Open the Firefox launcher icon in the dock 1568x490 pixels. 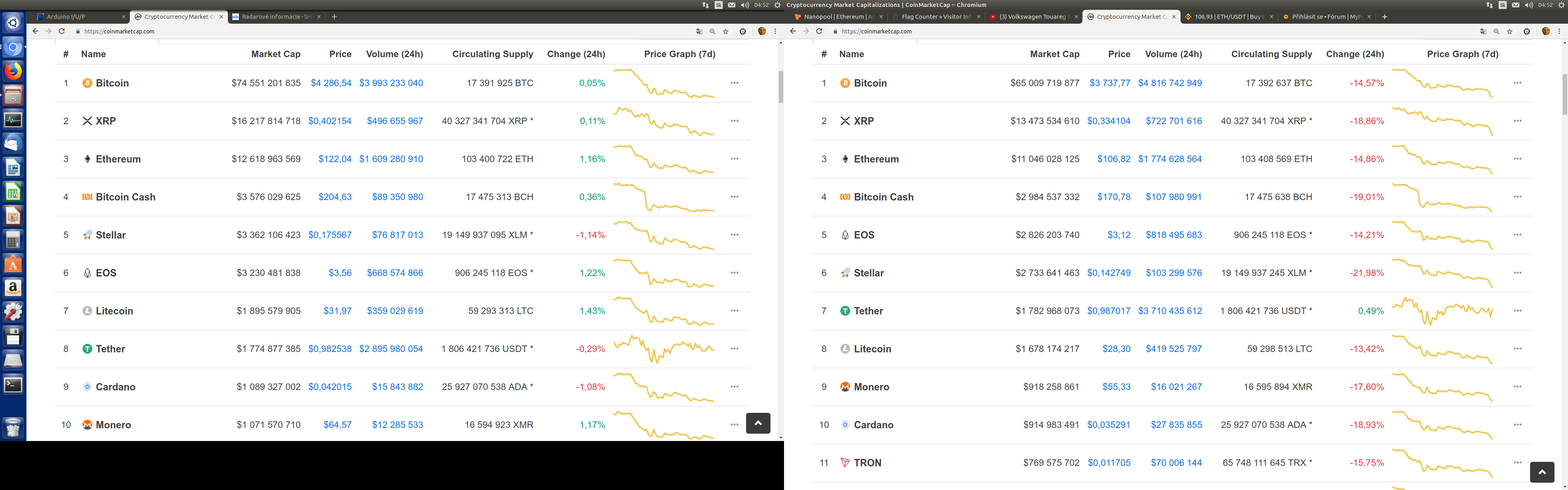(x=13, y=71)
